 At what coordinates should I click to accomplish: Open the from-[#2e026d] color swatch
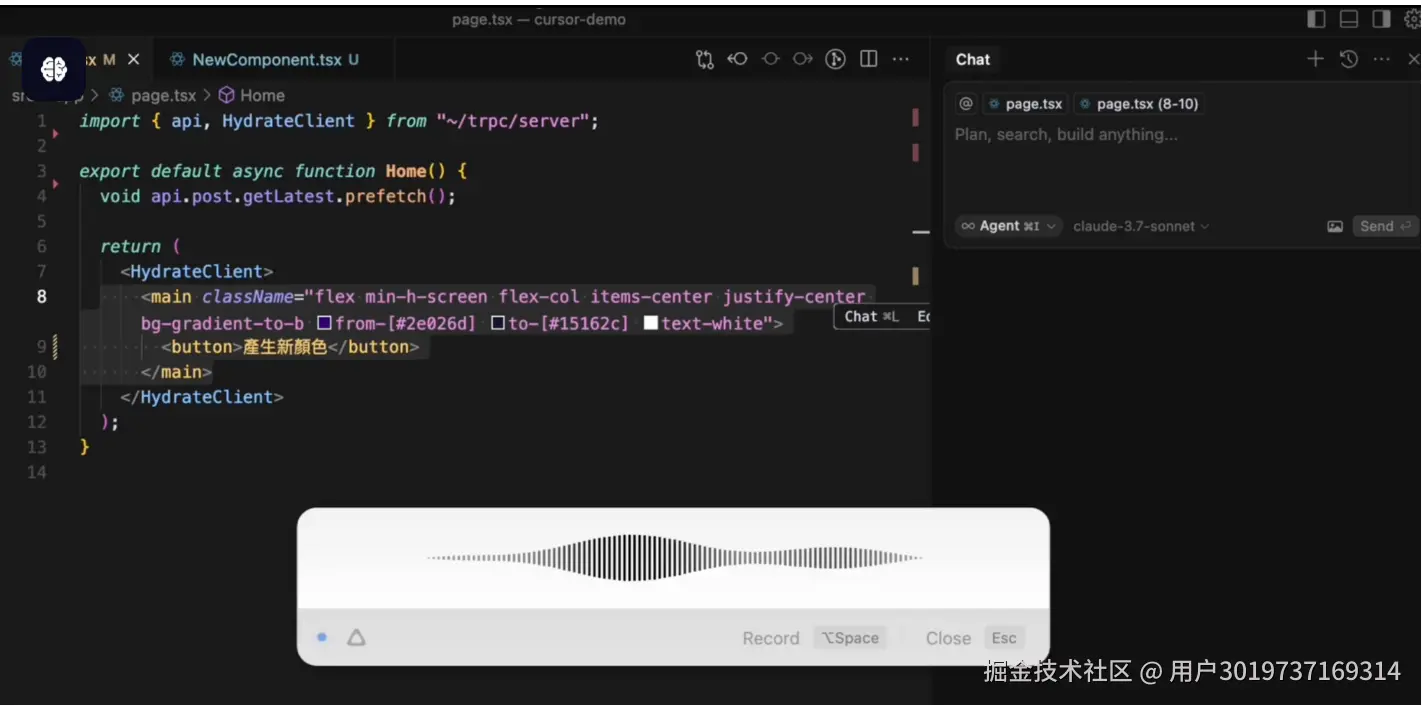[x=324, y=323]
